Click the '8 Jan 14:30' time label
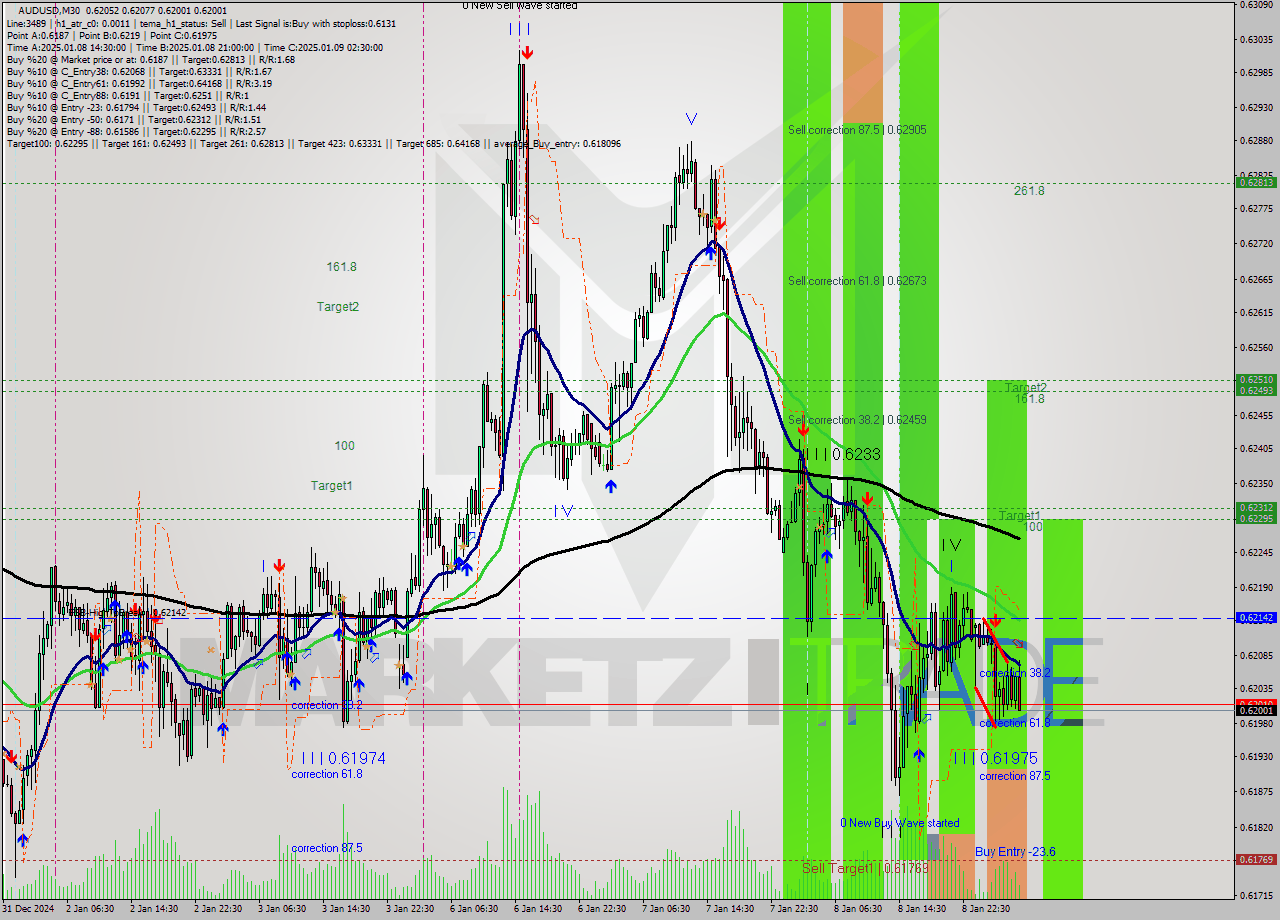 [921, 909]
